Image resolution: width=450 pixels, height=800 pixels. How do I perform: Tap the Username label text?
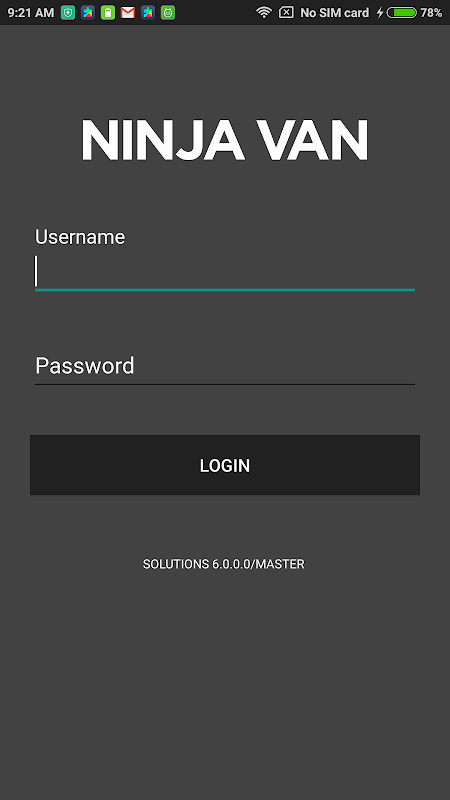[80, 237]
